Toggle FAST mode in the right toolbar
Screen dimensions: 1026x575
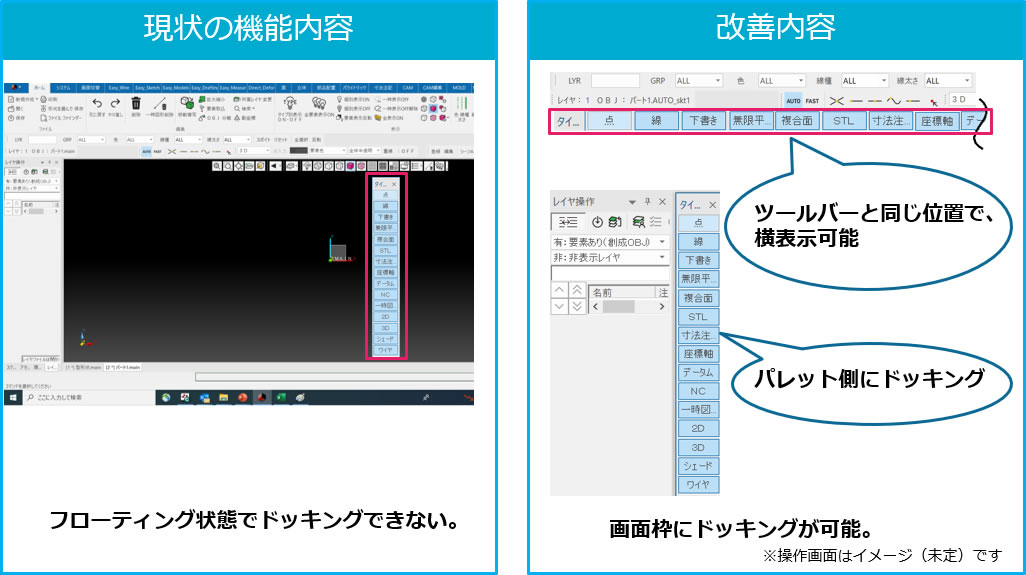[812, 101]
